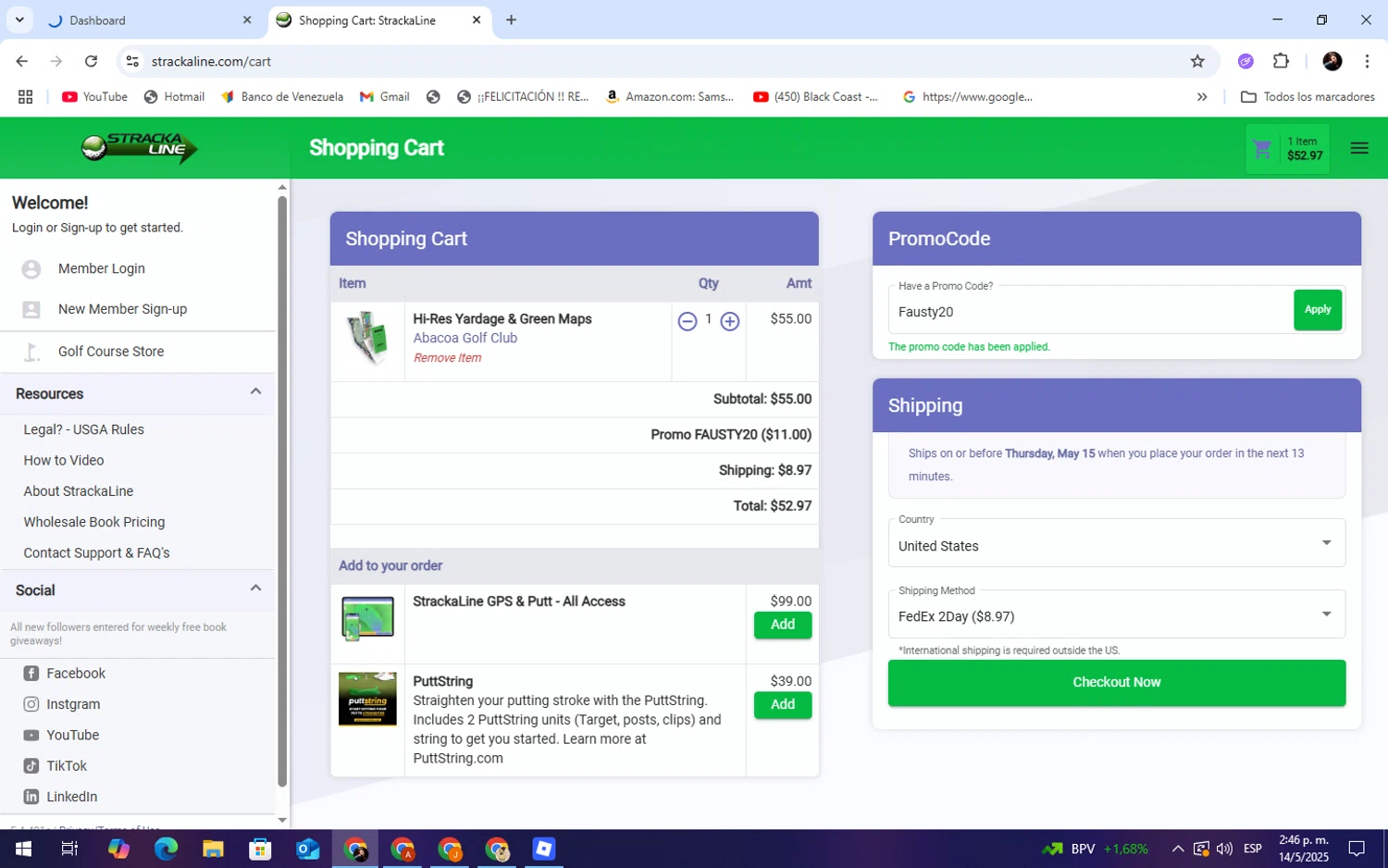1388x868 pixels.
Task: Open File Explorer from the taskbar
Action: point(213,849)
